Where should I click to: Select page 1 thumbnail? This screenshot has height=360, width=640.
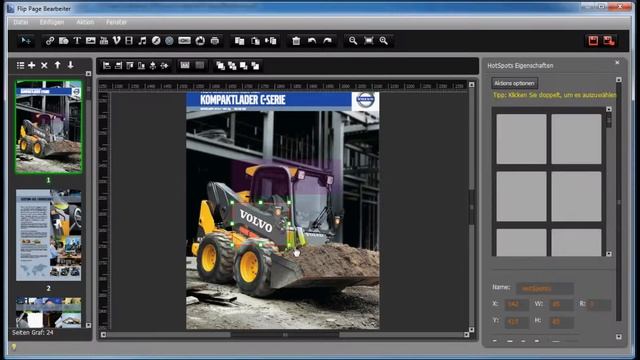(x=49, y=127)
